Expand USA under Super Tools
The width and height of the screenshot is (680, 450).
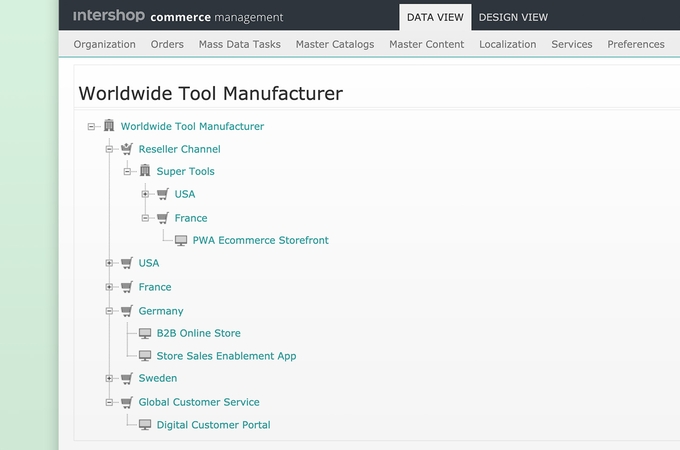pyautogui.click(x=145, y=194)
